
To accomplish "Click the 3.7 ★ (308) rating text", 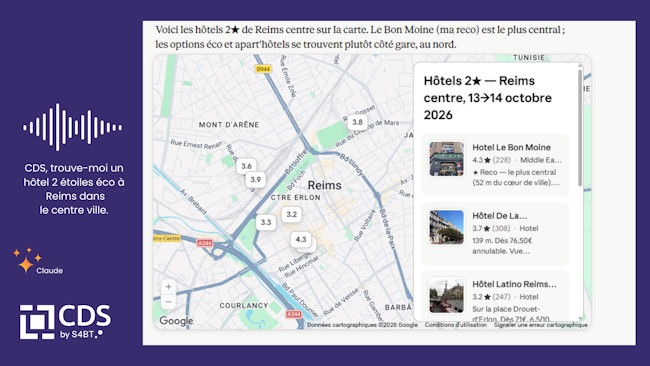I will [x=491, y=228].
